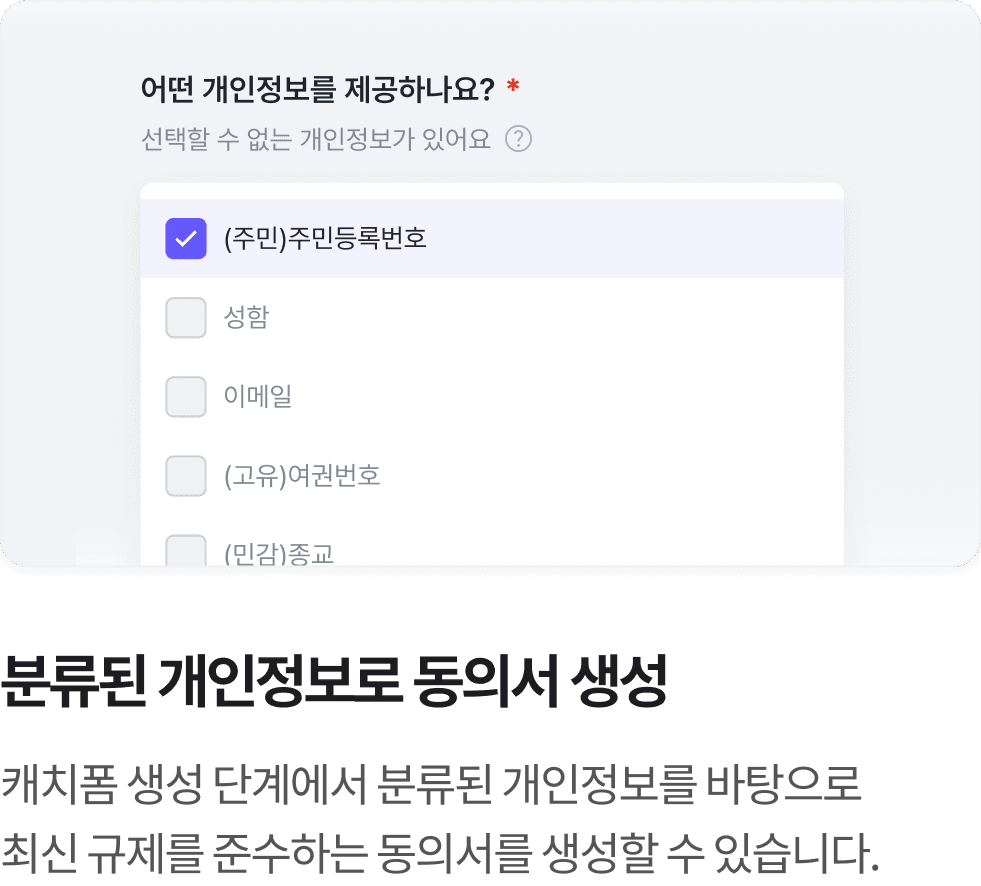Check the 이메일 checkbox
Image resolution: width=981 pixels, height=886 pixels.
pyautogui.click(x=186, y=396)
